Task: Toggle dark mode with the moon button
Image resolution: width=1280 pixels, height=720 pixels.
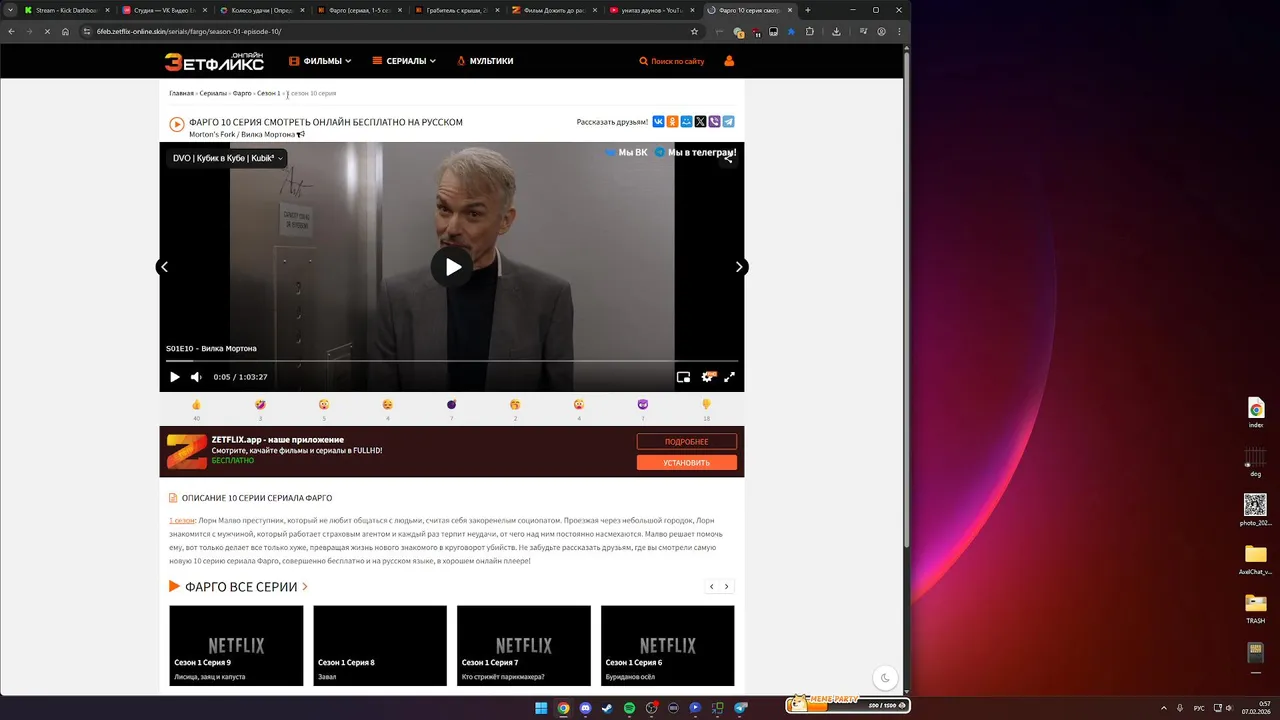Action: 885,678
